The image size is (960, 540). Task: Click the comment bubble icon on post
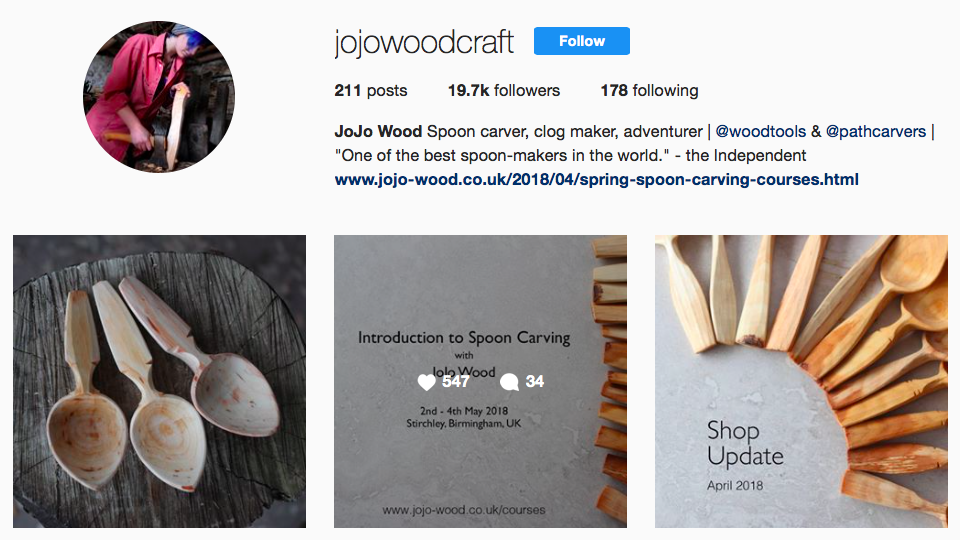pos(509,382)
